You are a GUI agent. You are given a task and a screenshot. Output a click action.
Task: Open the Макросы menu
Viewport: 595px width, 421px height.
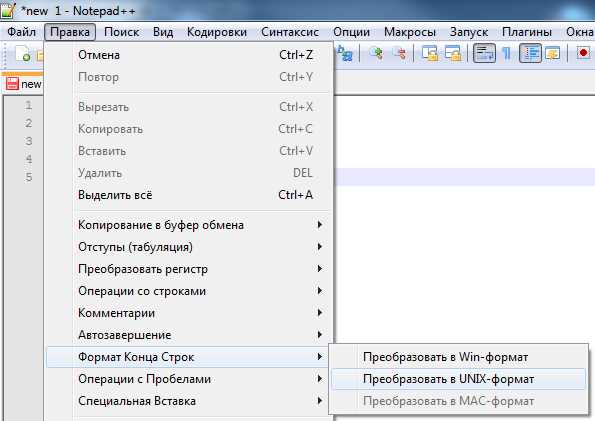(x=410, y=32)
